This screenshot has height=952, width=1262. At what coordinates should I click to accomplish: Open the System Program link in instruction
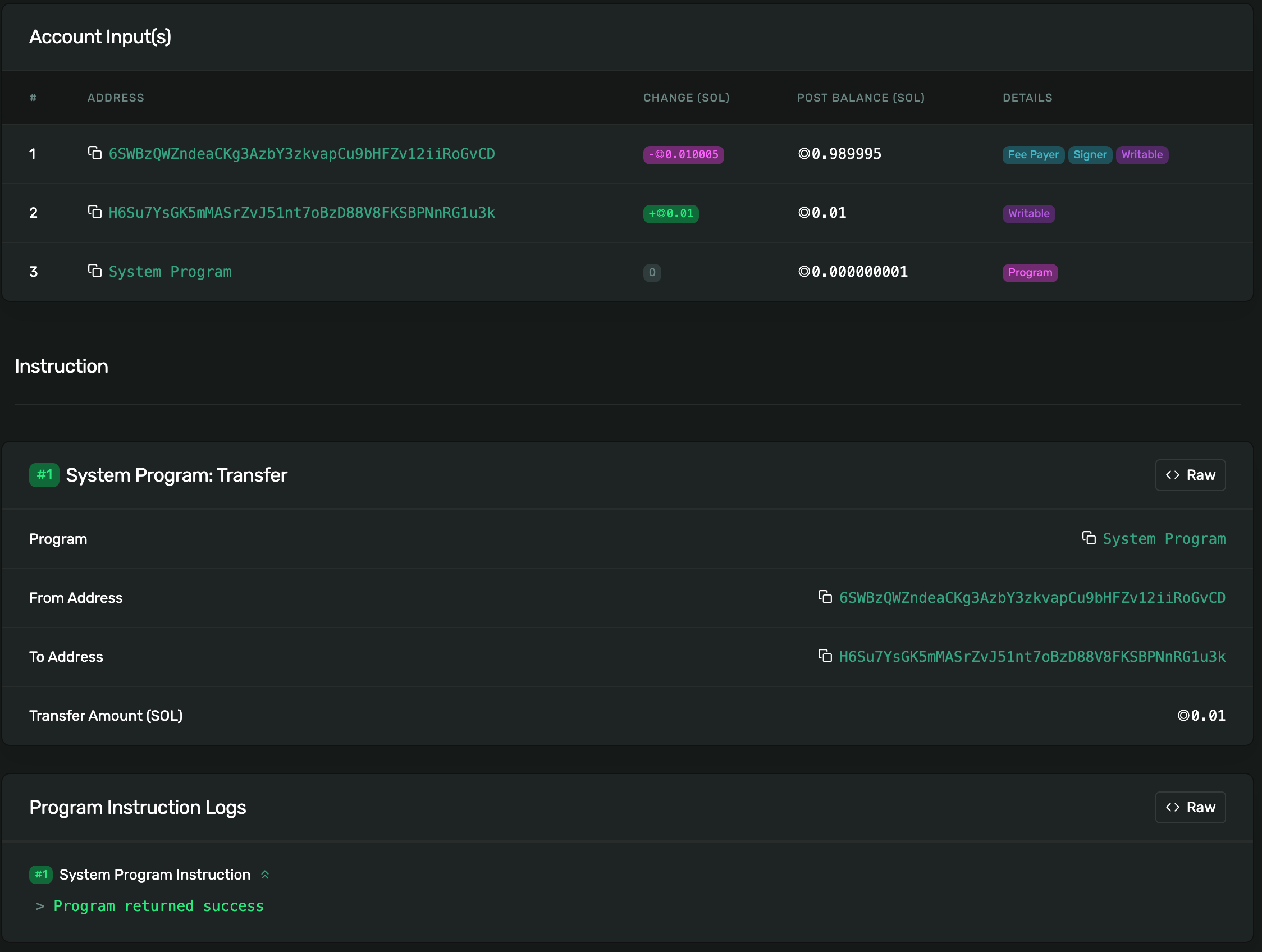pyautogui.click(x=1164, y=538)
